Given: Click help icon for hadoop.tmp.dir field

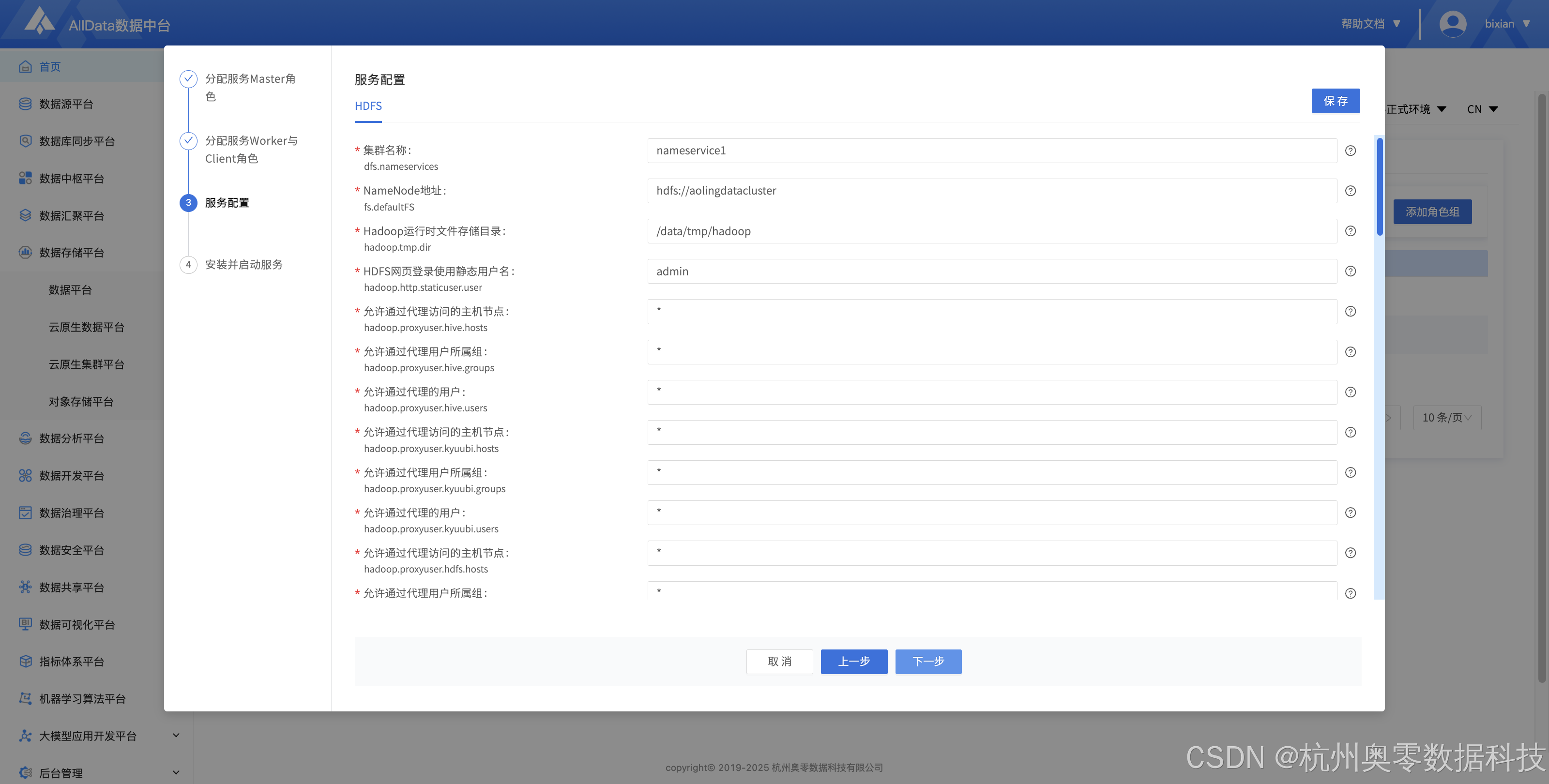Looking at the screenshot, I should (1350, 231).
